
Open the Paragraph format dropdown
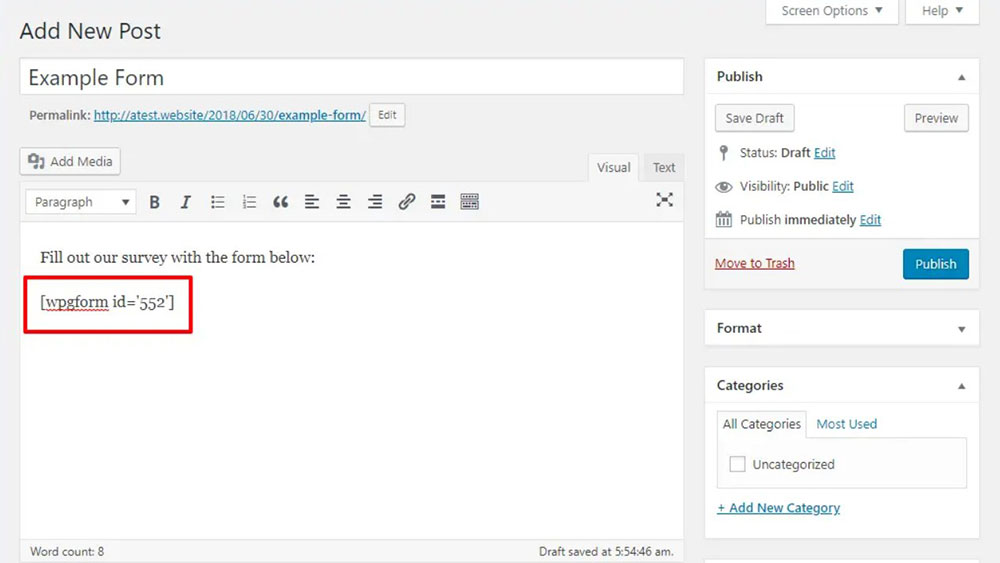coord(81,202)
